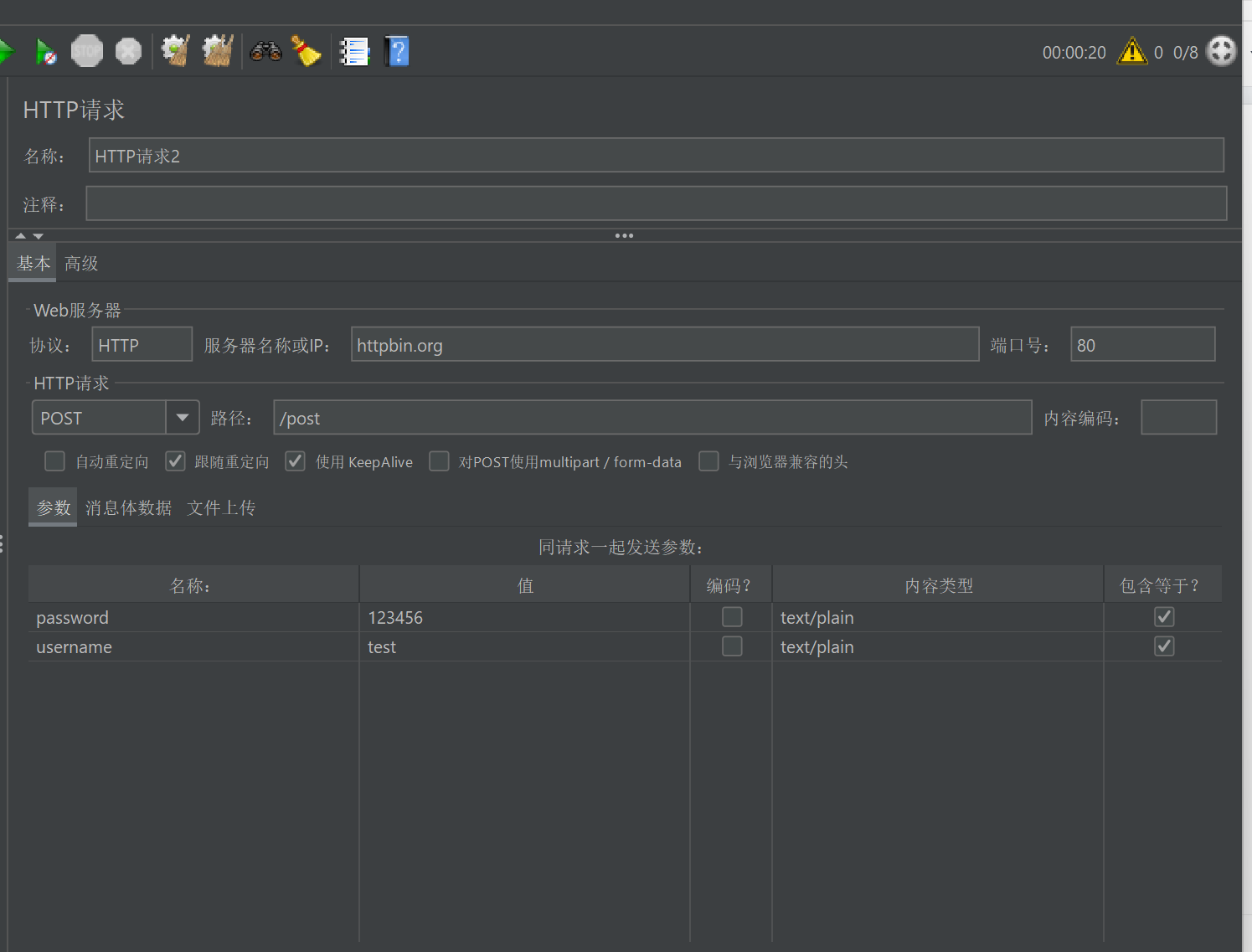Screen dimensions: 1252x952
Task: Open the Function Helper list icon
Action: (x=354, y=52)
